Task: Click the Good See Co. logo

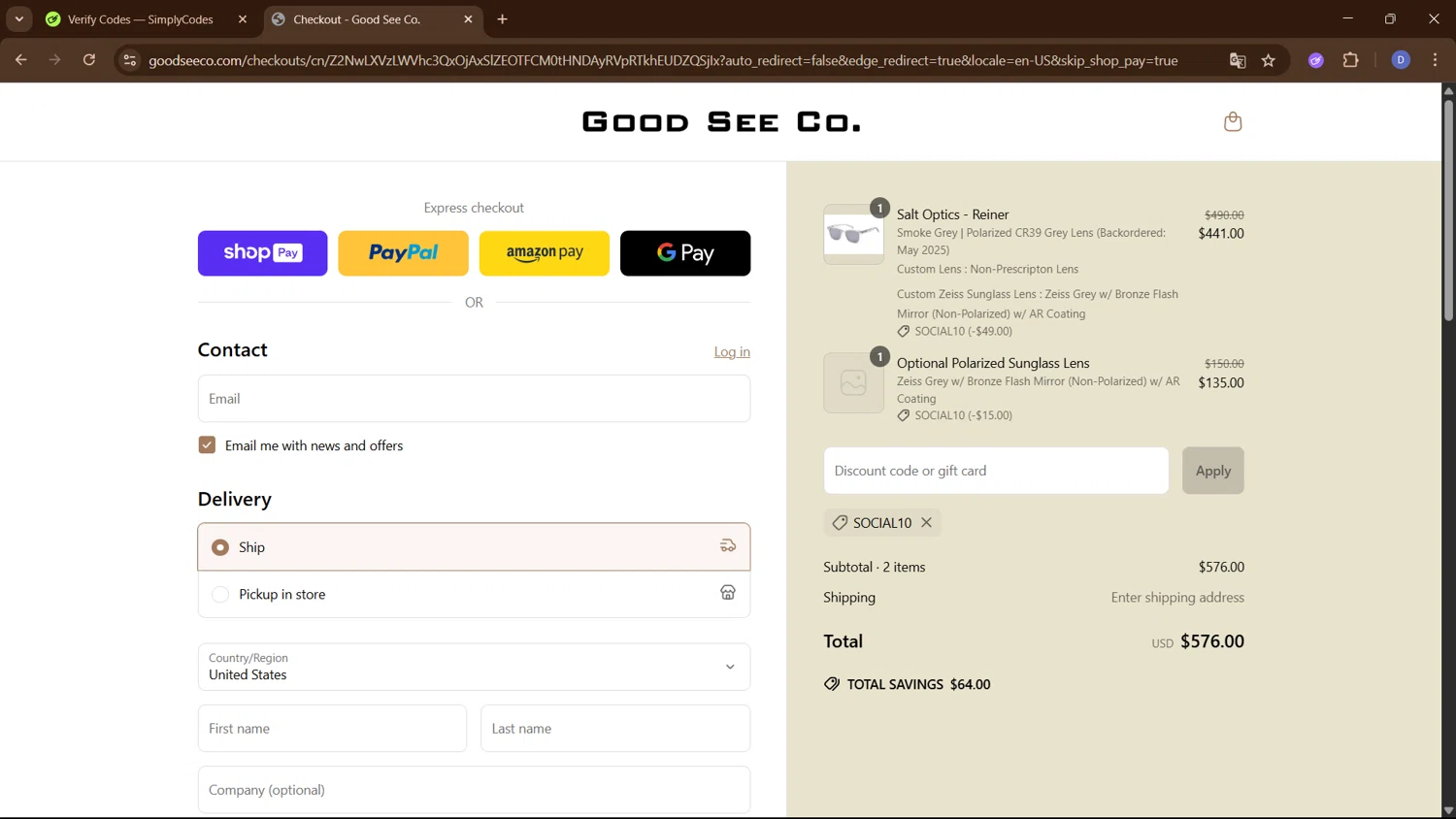Action: pos(720,121)
